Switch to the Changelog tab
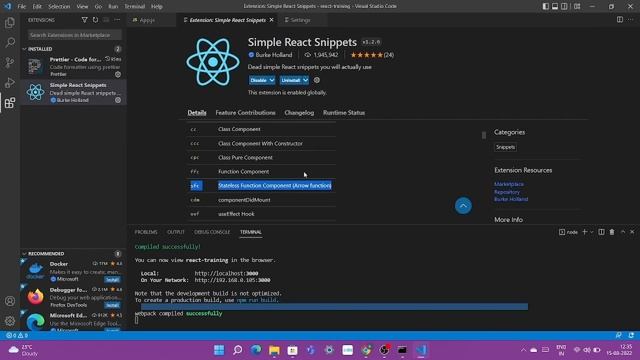The image size is (640, 360). point(299,113)
